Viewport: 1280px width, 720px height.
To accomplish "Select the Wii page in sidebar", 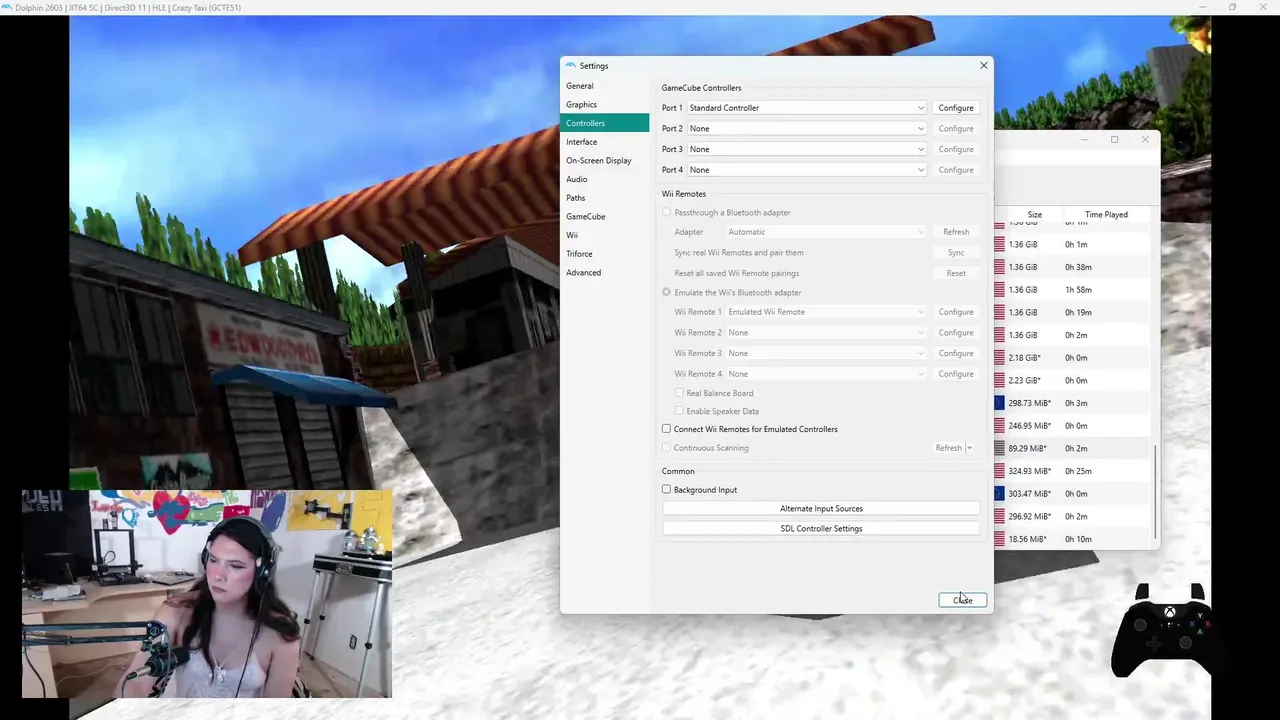I will 604,235.
